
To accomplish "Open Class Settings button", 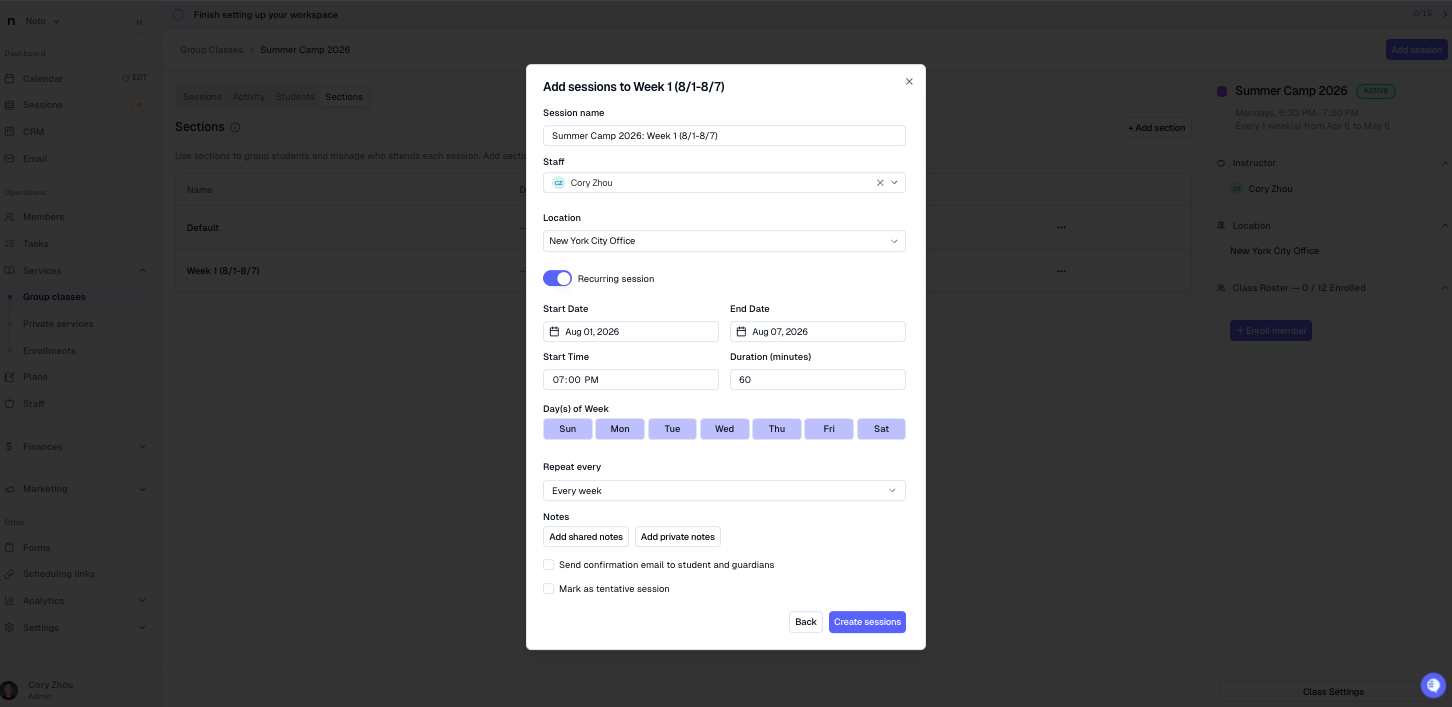I will point(1333,692).
